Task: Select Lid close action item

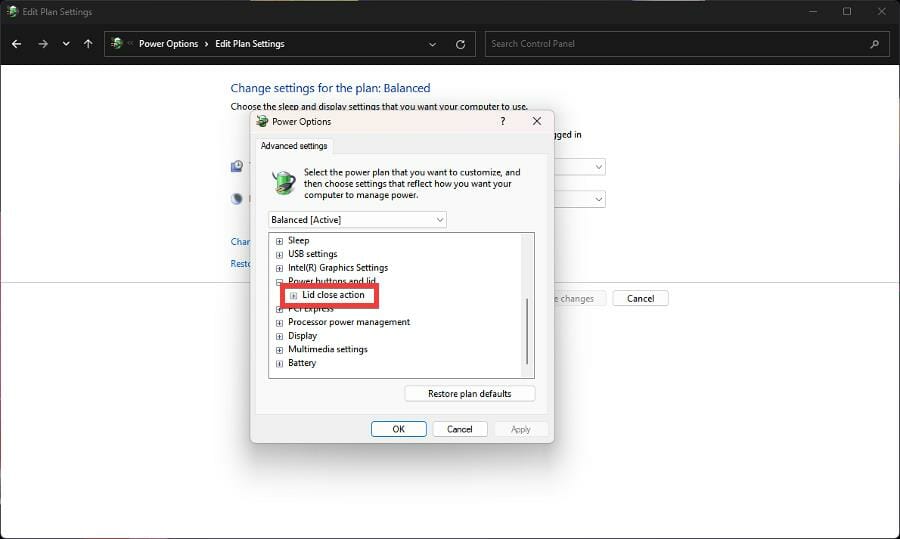Action: pyautogui.click(x=333, y=294)
